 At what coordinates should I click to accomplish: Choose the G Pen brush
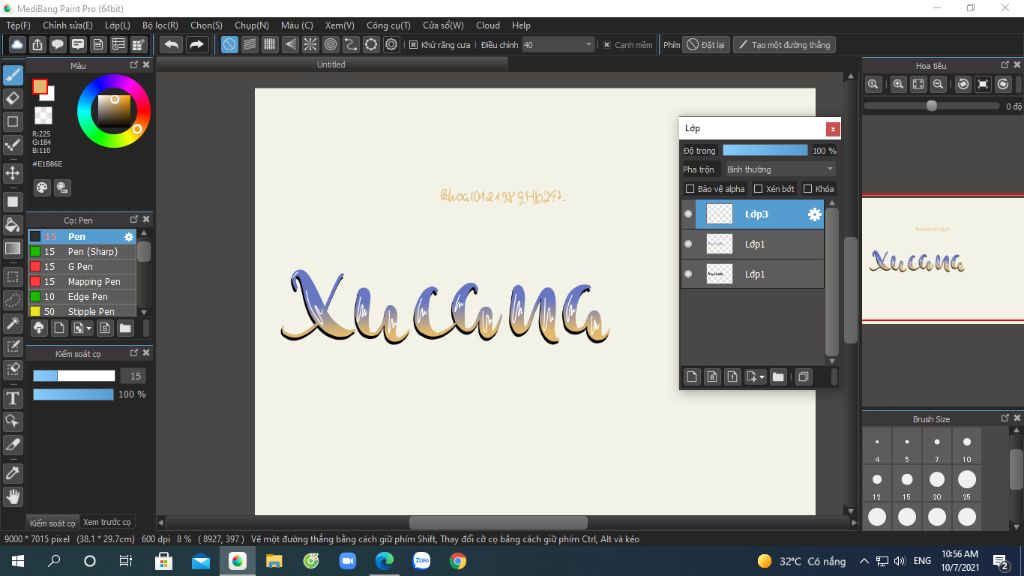click(x=82, y=266)
